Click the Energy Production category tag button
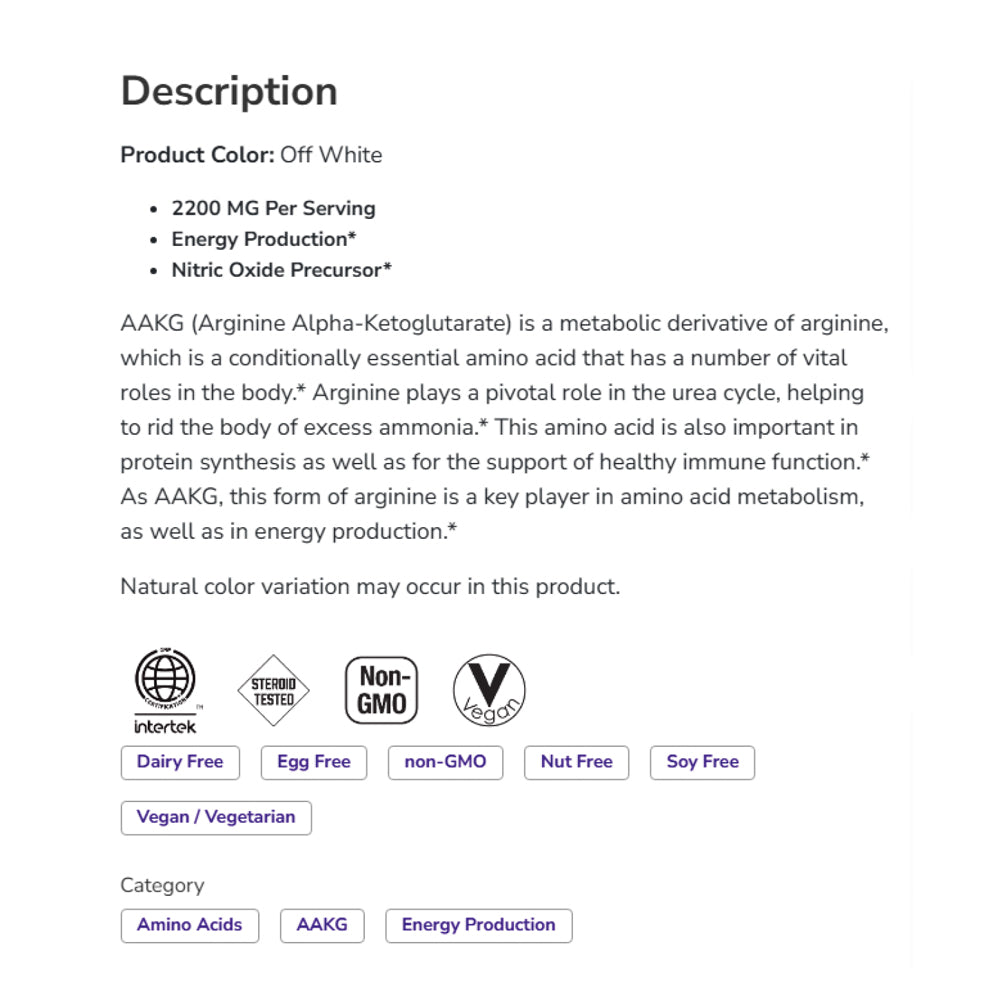1000x1000 pixels. (x=478, y=925)
